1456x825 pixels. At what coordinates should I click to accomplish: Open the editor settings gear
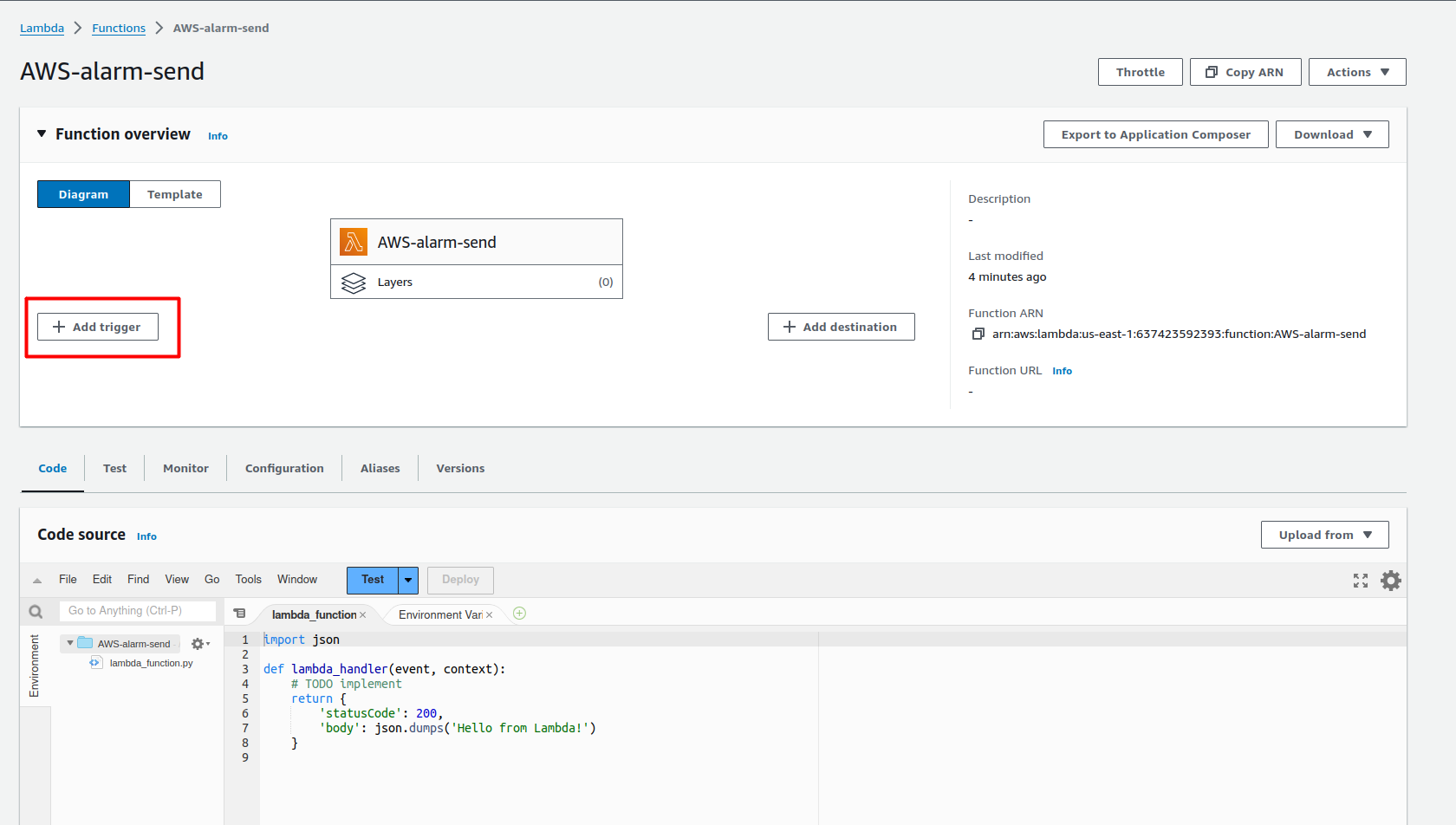pos(1391,581)
